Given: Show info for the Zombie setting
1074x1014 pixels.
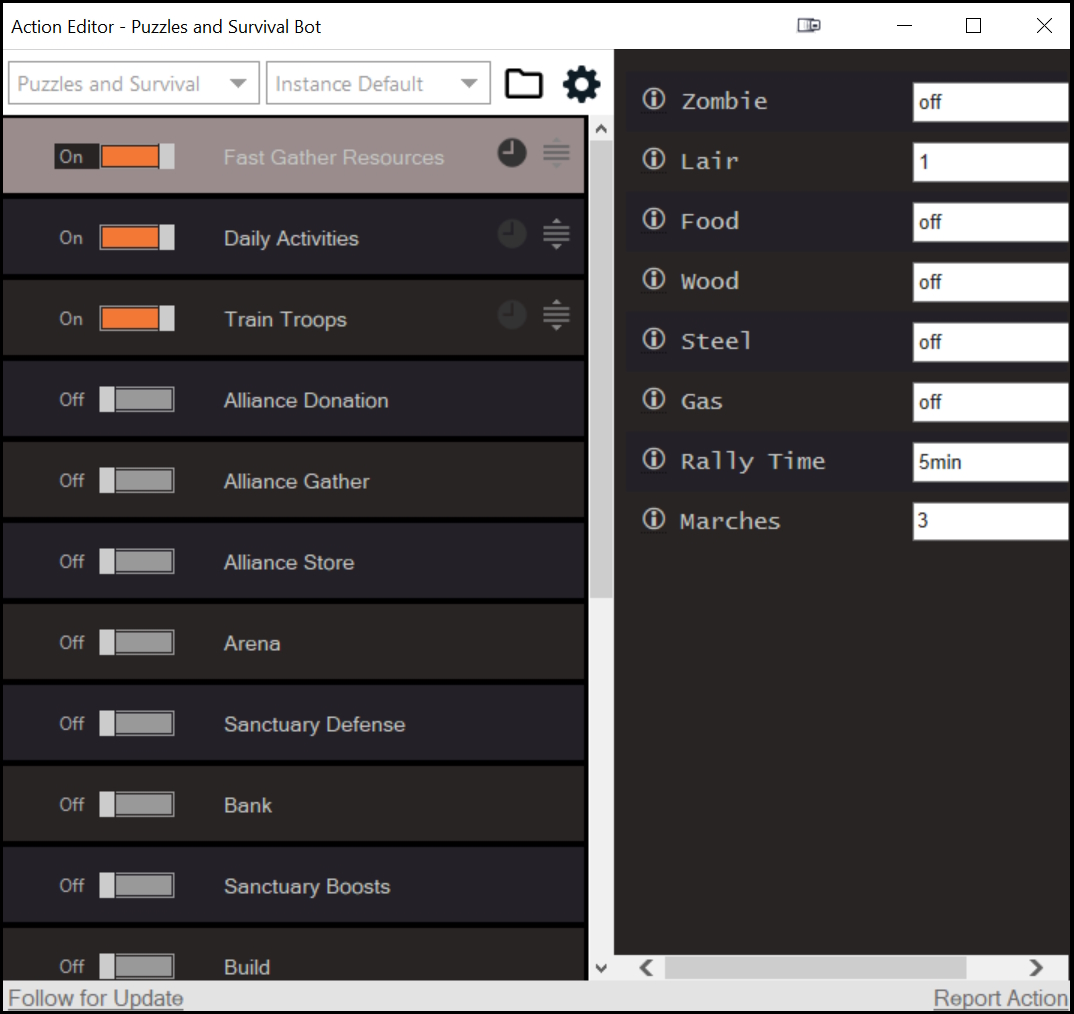Looking at the screenshot, I should pyautogui.click(x=653, y=99).
